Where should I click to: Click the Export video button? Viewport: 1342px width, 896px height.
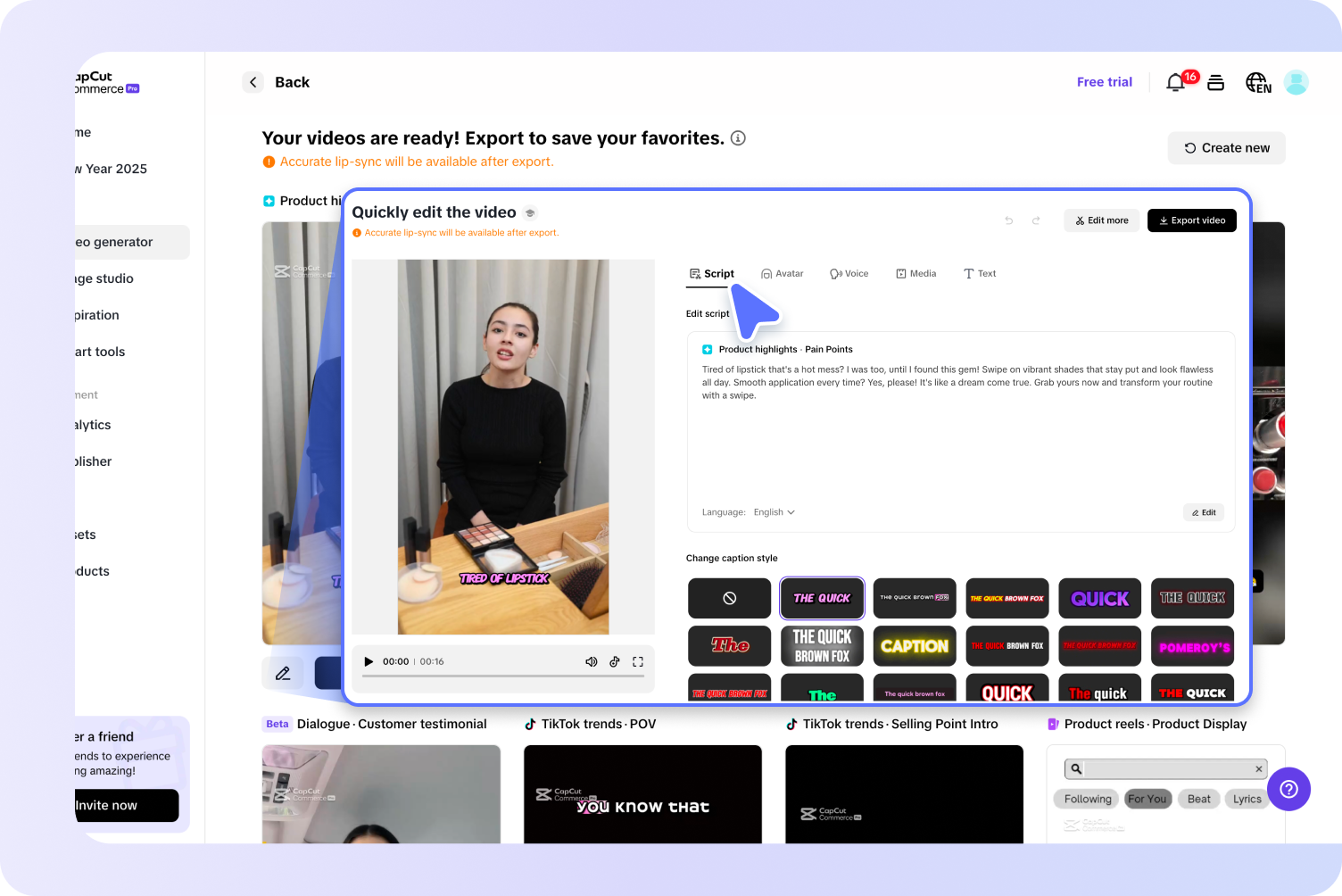click(x=1192, y=220)
